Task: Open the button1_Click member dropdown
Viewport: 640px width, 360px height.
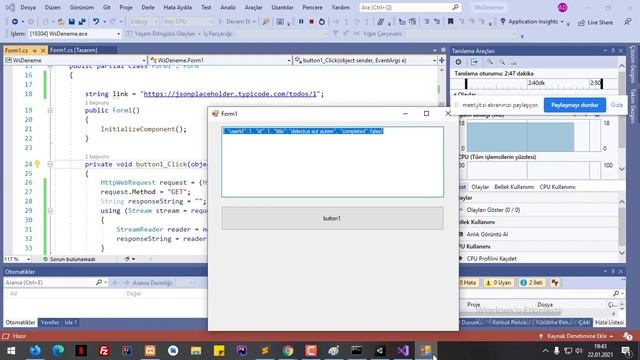Action: point(434,60)
